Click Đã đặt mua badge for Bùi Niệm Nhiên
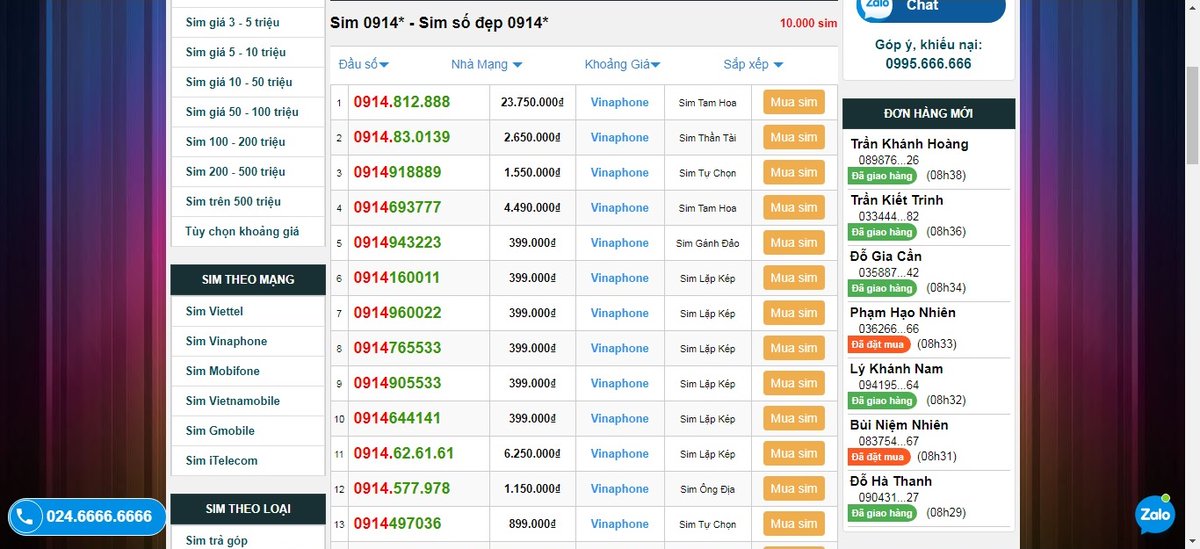 (x=878, y=457)
